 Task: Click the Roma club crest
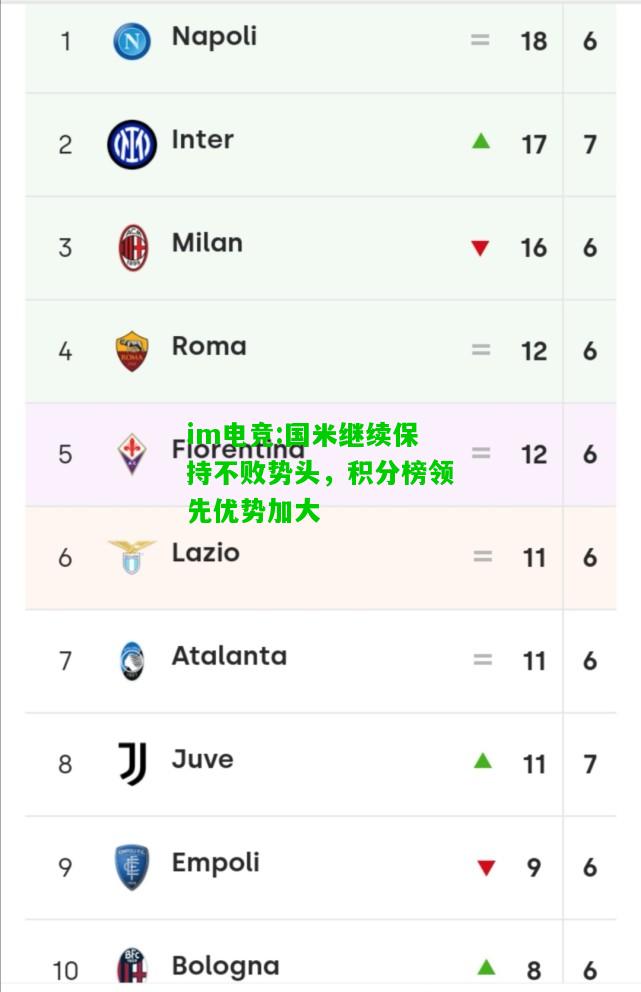(x=132, y=350)
